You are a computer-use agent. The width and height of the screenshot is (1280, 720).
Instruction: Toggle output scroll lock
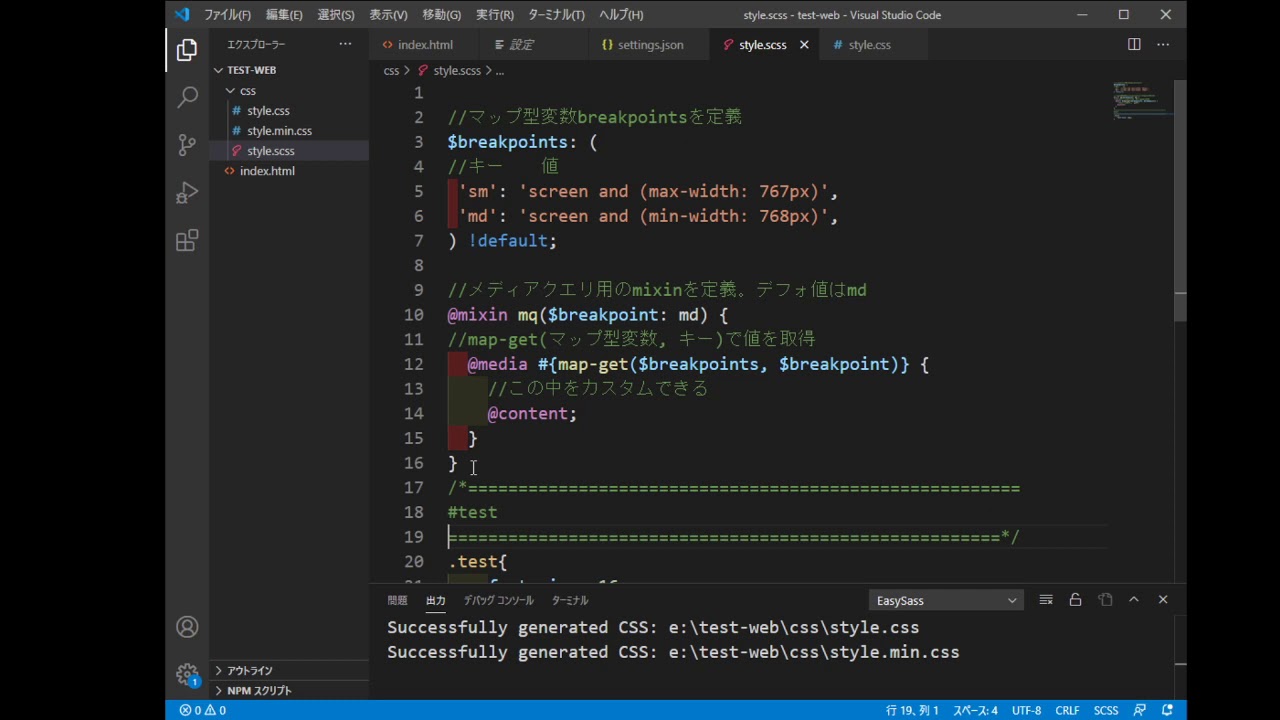point(1075,600)
